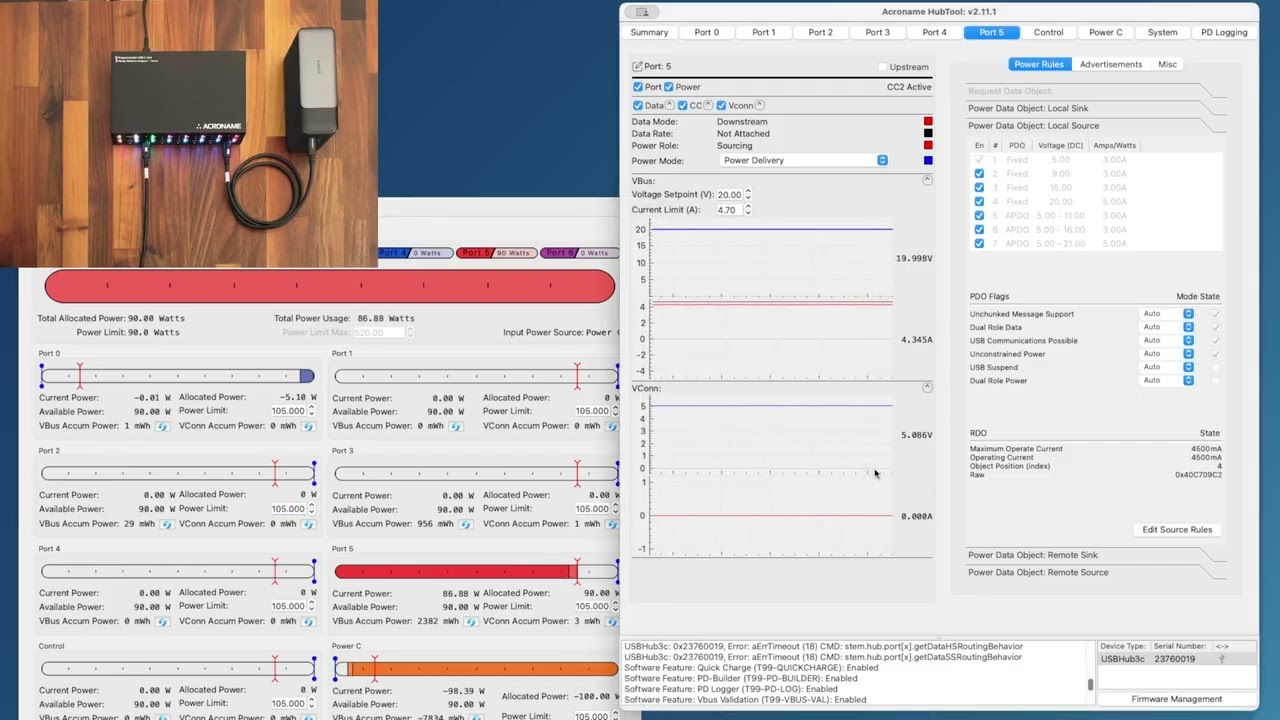Open the Control tab
The width and height of the screenshot is (1280, 720).
pyautogui.click(x=1048, y=32)
